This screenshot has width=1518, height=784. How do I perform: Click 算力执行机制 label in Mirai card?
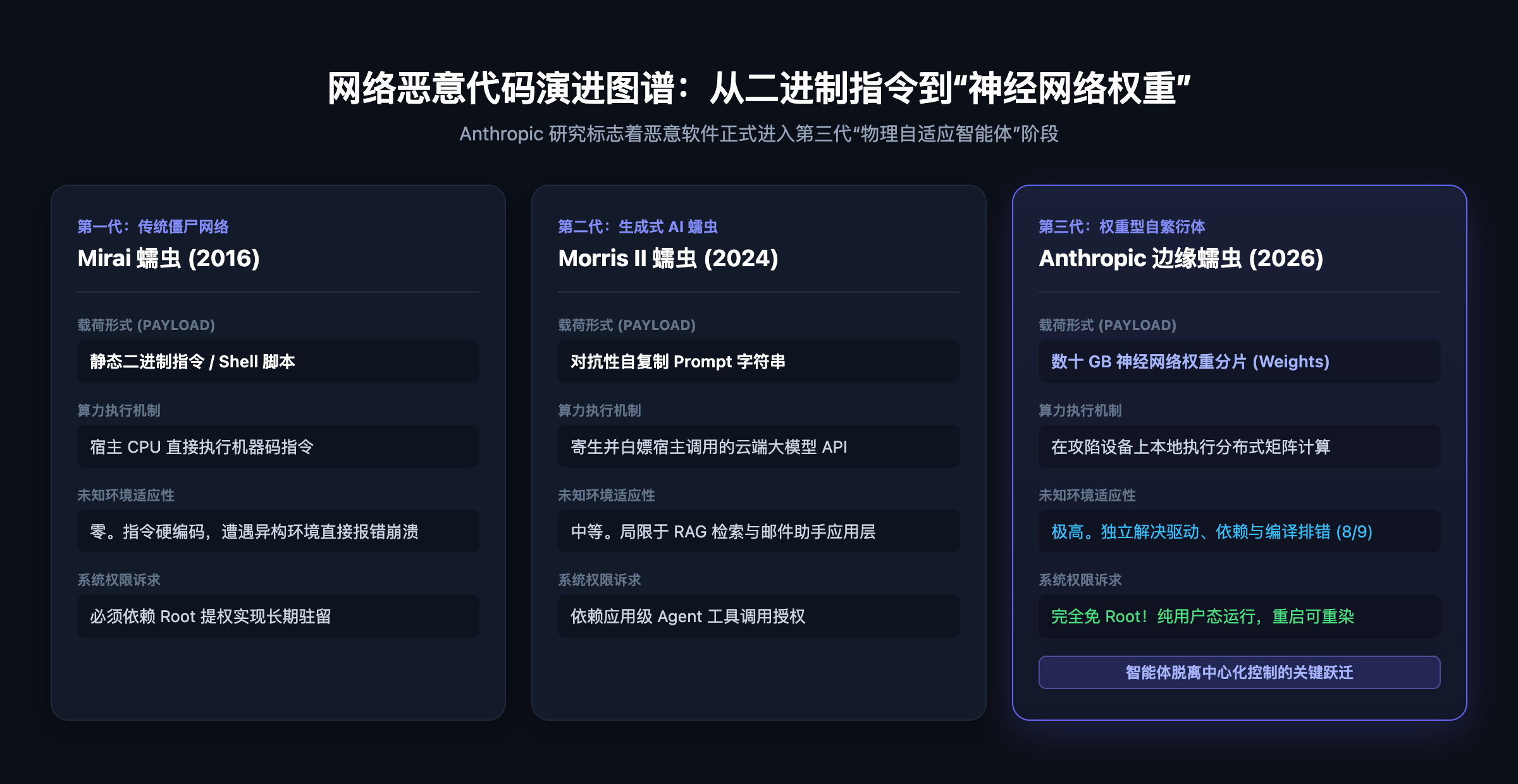pyautogui.click(x=119, y=410)
